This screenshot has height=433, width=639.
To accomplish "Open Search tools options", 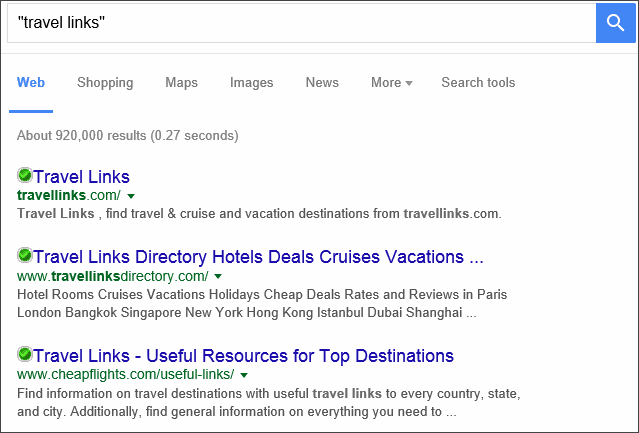I will tap(478, 82).
